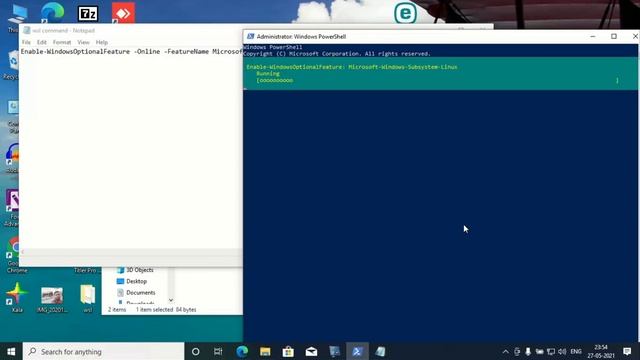Viewport: 640px width, 360px height.
Task: Open the wsl folder on desktop
Action: tap(87, 298)
